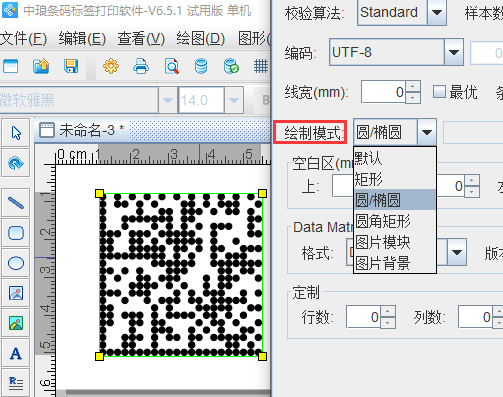503x397 pixels.
Task: Click the bottom-right yellow handle of the barcode
Action: click(x=262, y=356)
